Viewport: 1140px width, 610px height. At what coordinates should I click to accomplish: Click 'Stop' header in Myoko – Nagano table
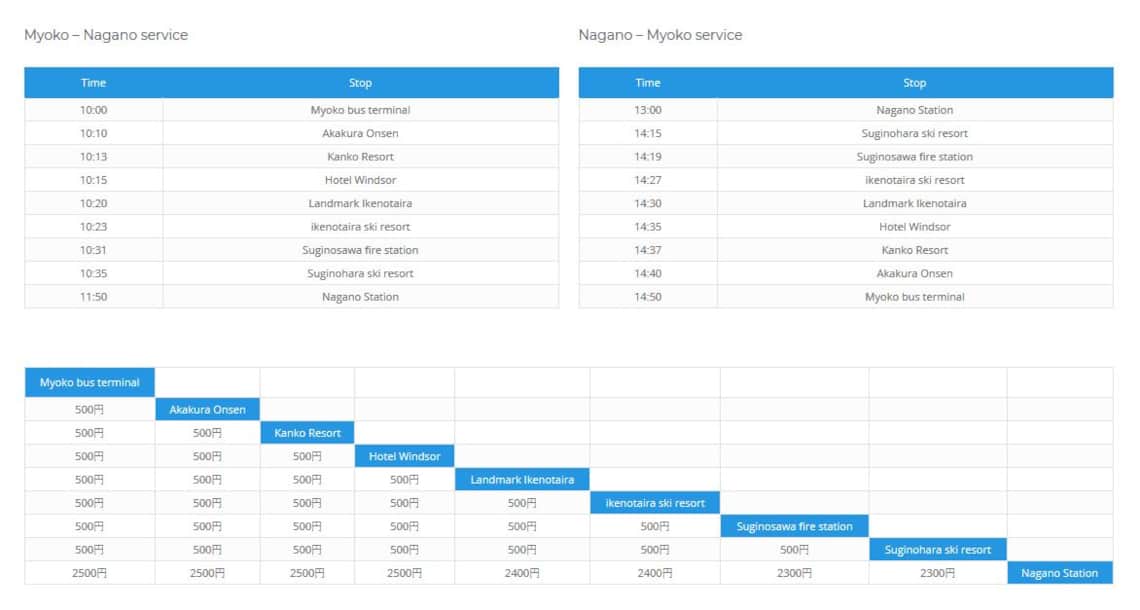[x=361, y=83]
